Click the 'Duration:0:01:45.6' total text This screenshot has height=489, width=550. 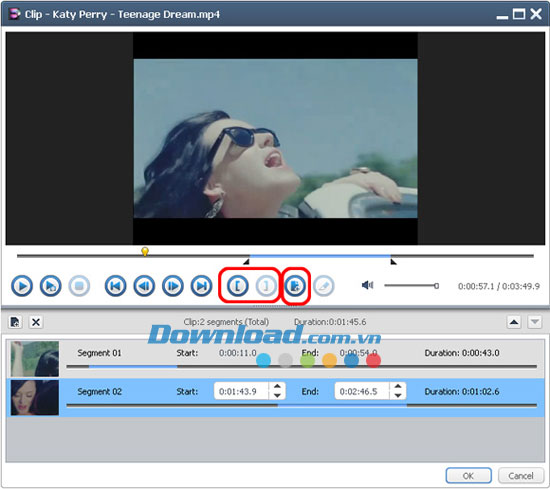point(330,322)
